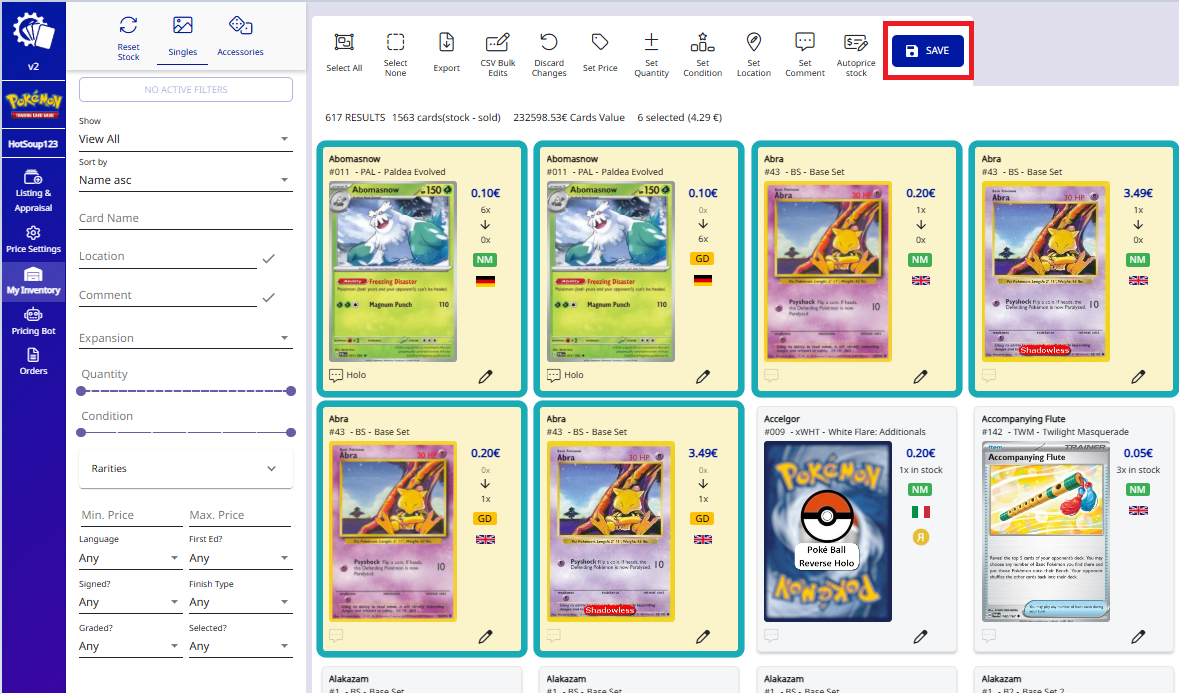Confirm the Location filter checkmark

(x=268, y=259)
